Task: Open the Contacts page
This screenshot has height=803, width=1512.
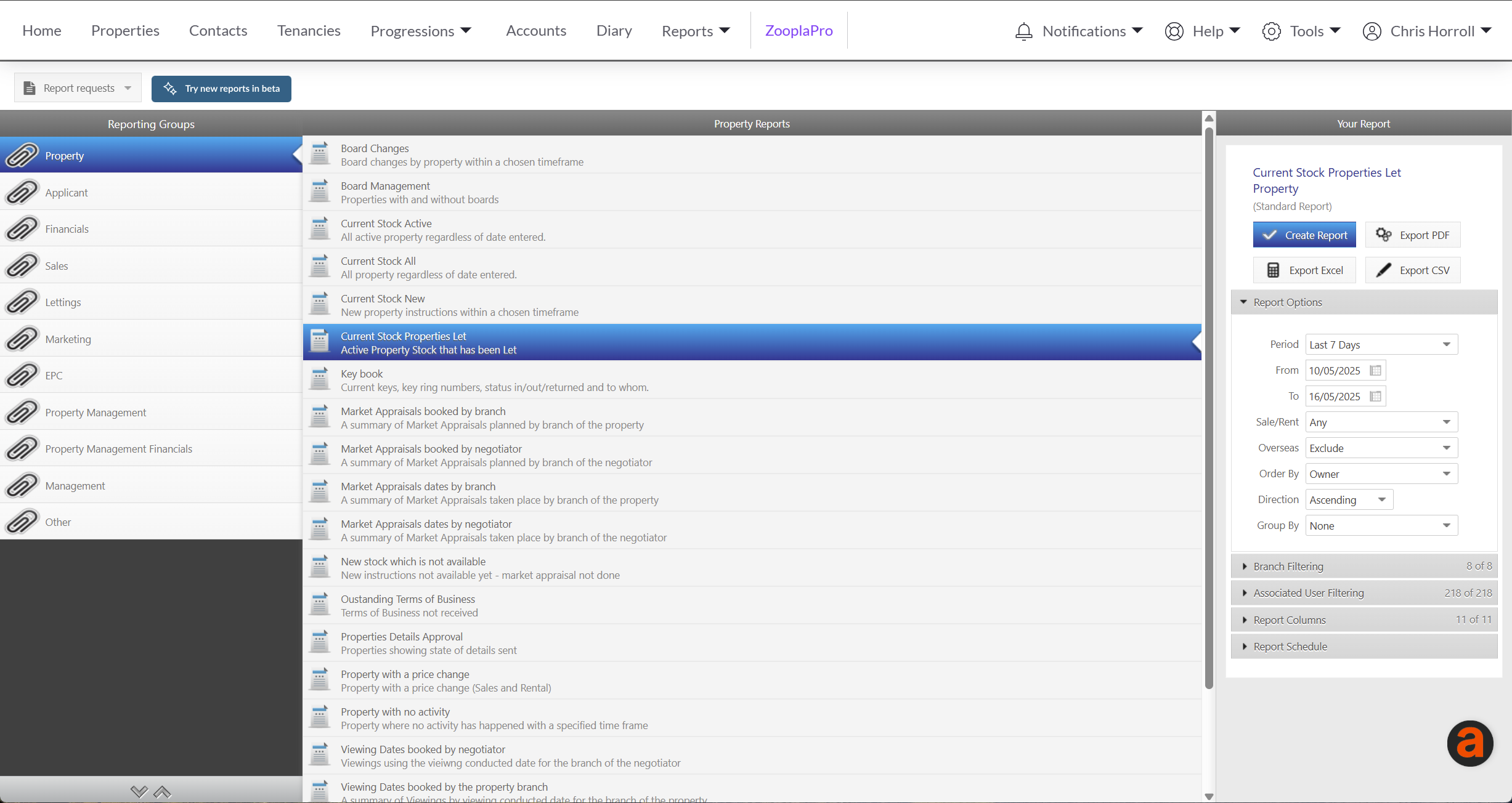Action: (x=218, y=30)
